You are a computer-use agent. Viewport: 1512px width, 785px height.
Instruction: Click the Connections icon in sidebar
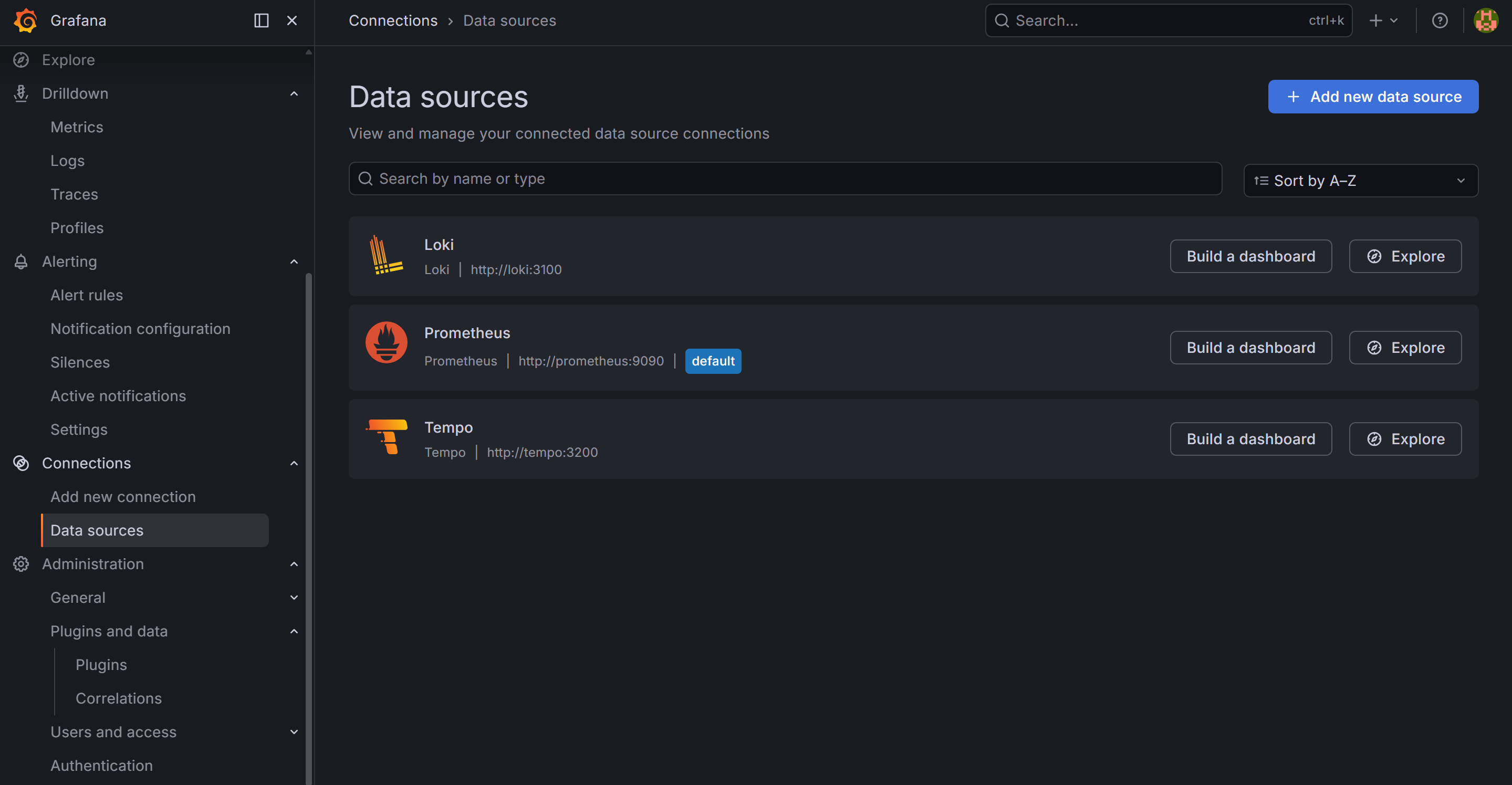[x=21, y=463]
